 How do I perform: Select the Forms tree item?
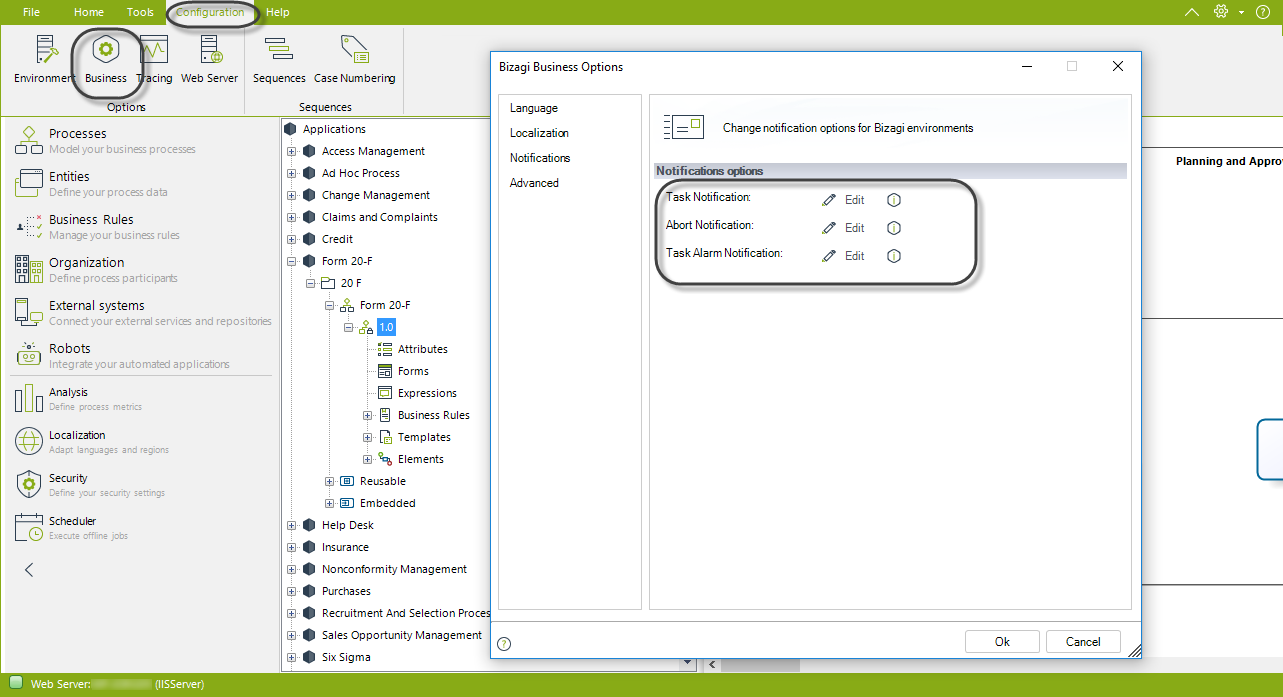point(413,372)
